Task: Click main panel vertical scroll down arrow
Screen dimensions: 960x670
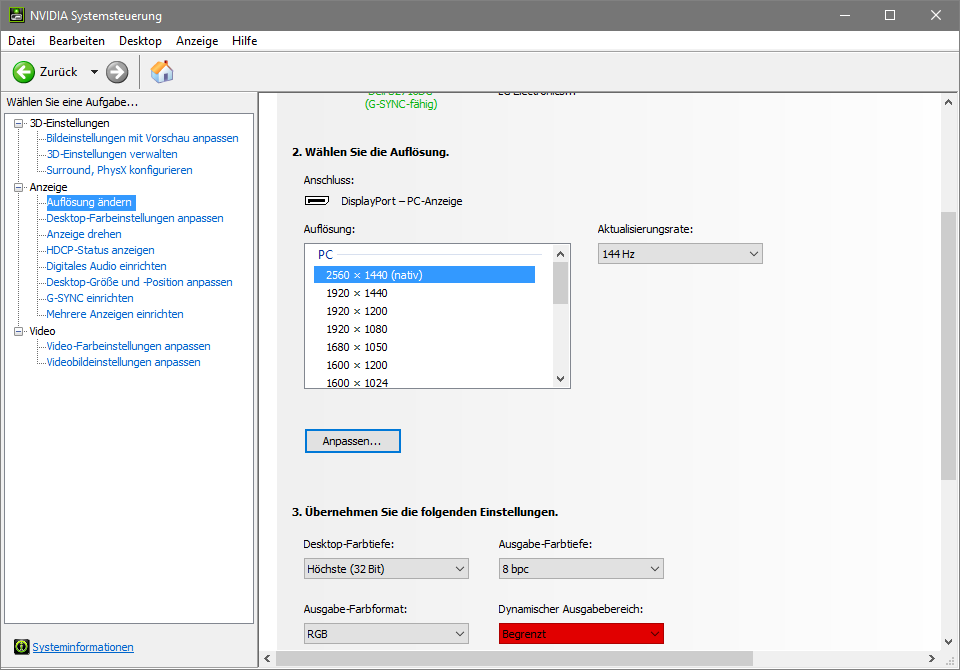Action: pos(948,642)
